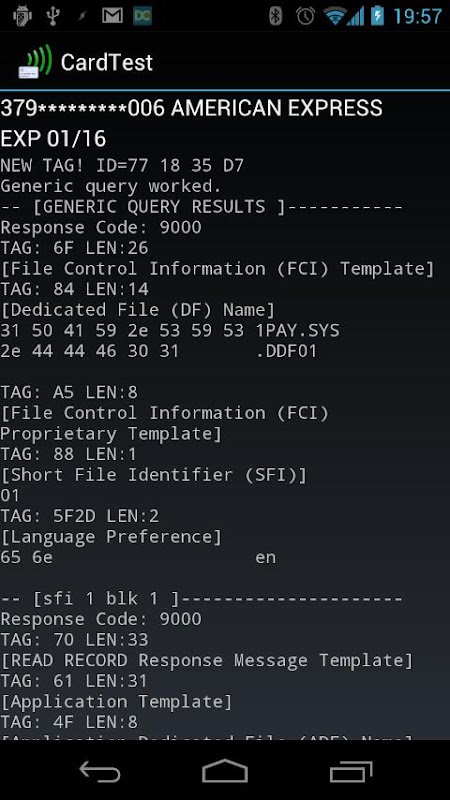Tap the USB connection status icon
The width and height of the screenshot is (450, 800).
coord(52,16)
